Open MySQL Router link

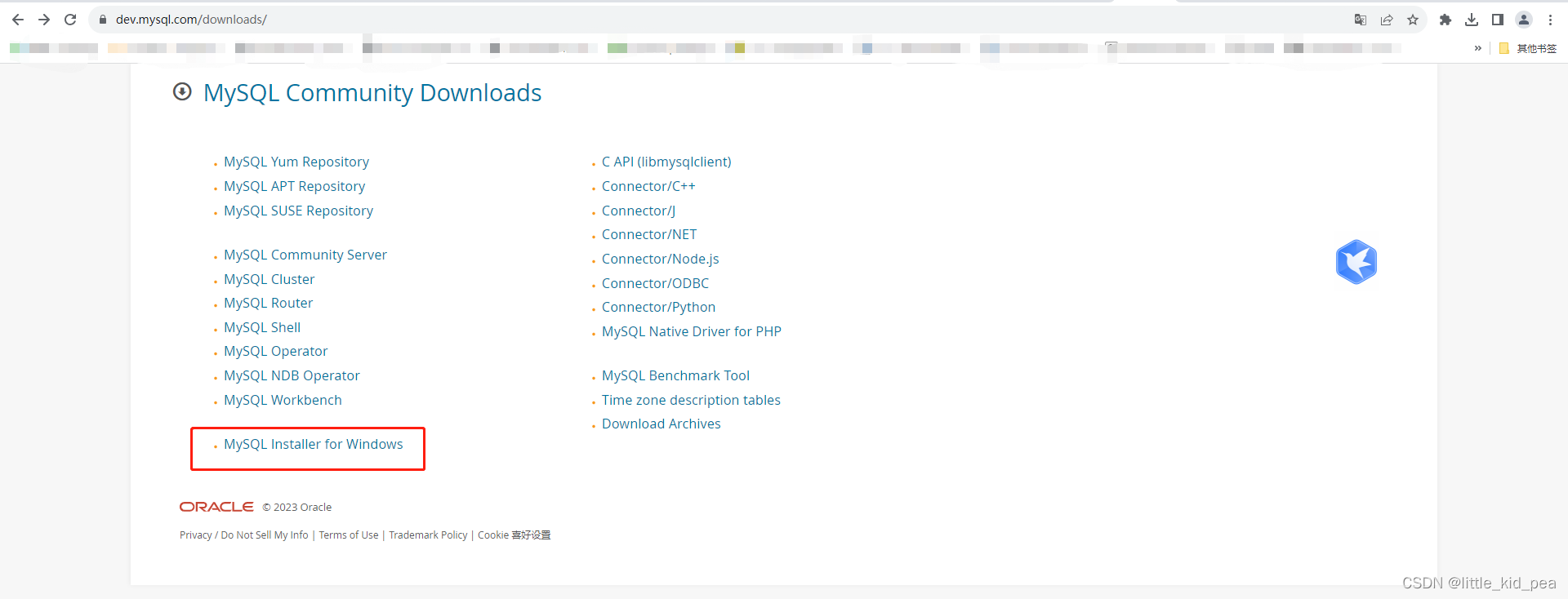pyautogui.click(x=269, y=303)
